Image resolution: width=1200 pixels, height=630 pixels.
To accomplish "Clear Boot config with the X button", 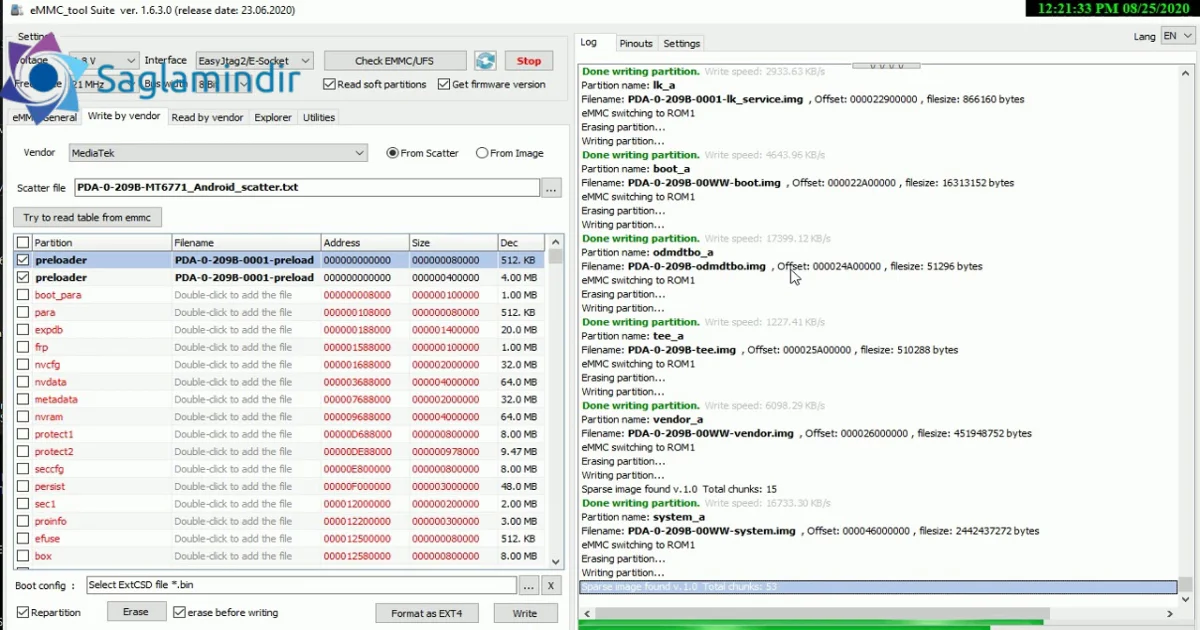I will (x=553, y=585).
